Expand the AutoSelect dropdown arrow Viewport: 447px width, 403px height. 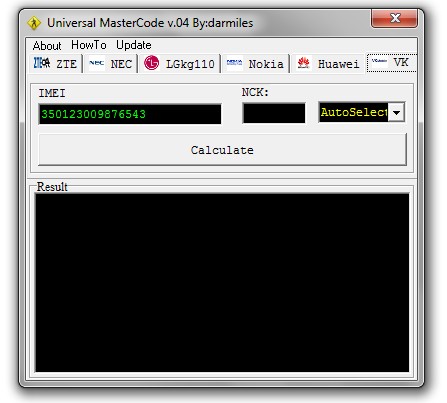tap(396, 112)
